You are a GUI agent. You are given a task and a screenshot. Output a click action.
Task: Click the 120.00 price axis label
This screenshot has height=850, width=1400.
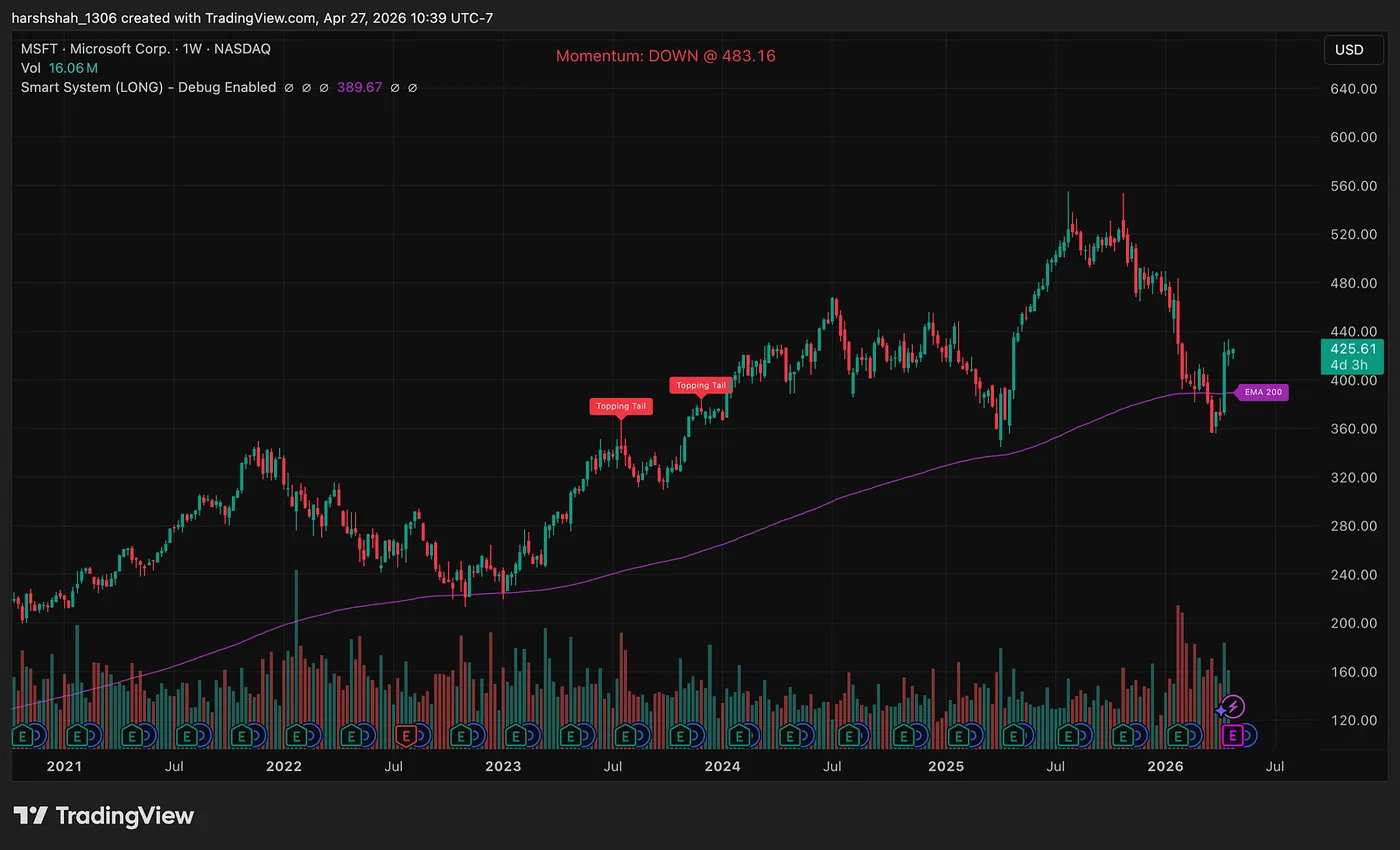coord(1354,720)
